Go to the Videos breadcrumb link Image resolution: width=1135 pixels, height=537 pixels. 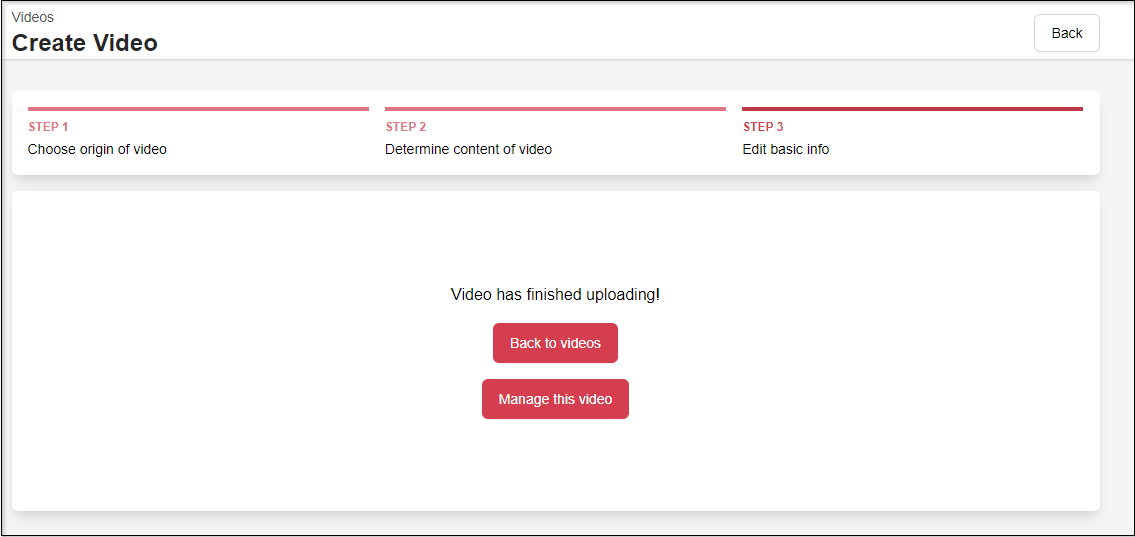click(33, 17)
